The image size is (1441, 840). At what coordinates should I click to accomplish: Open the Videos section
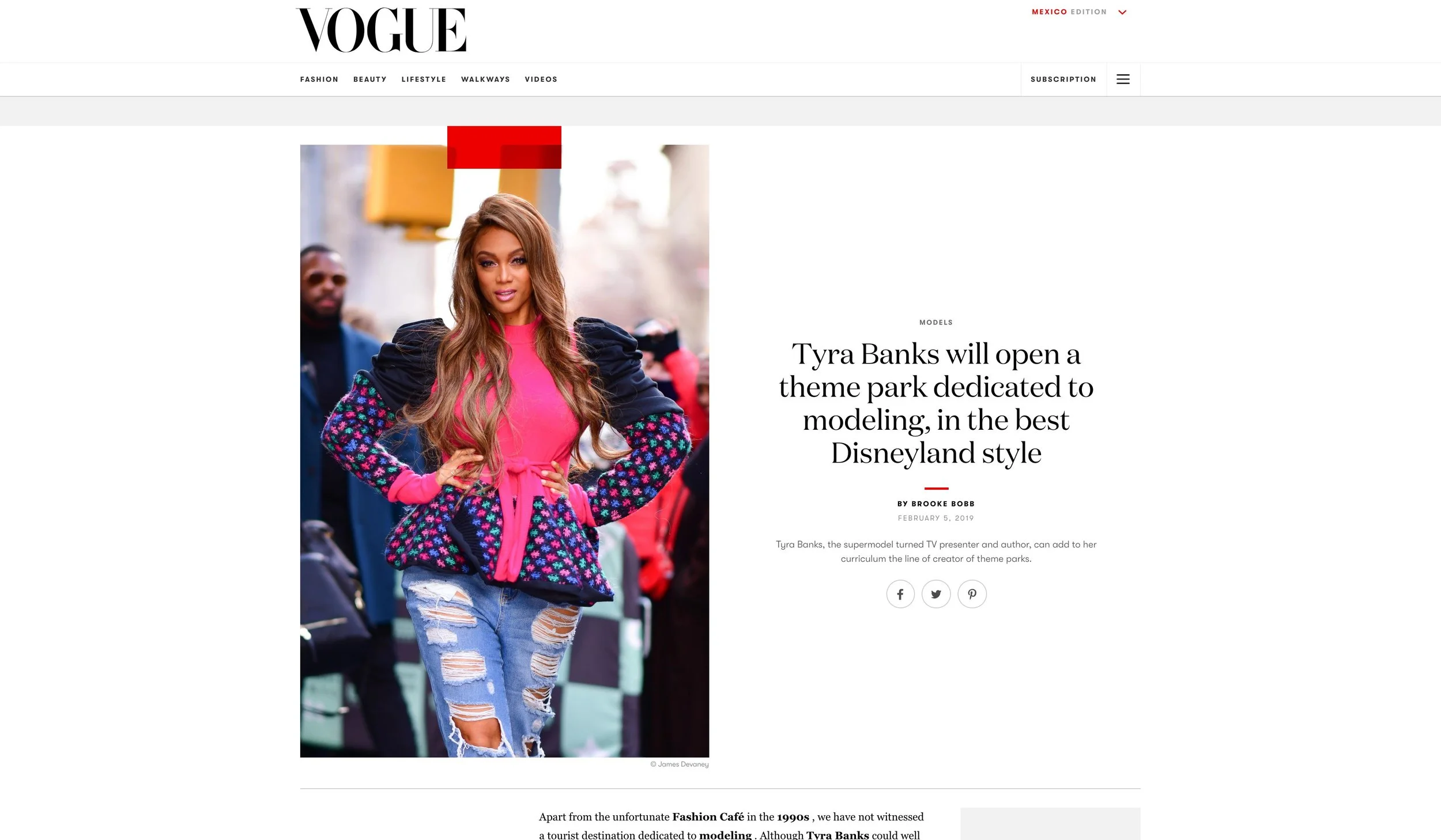[x=541, y=80]
